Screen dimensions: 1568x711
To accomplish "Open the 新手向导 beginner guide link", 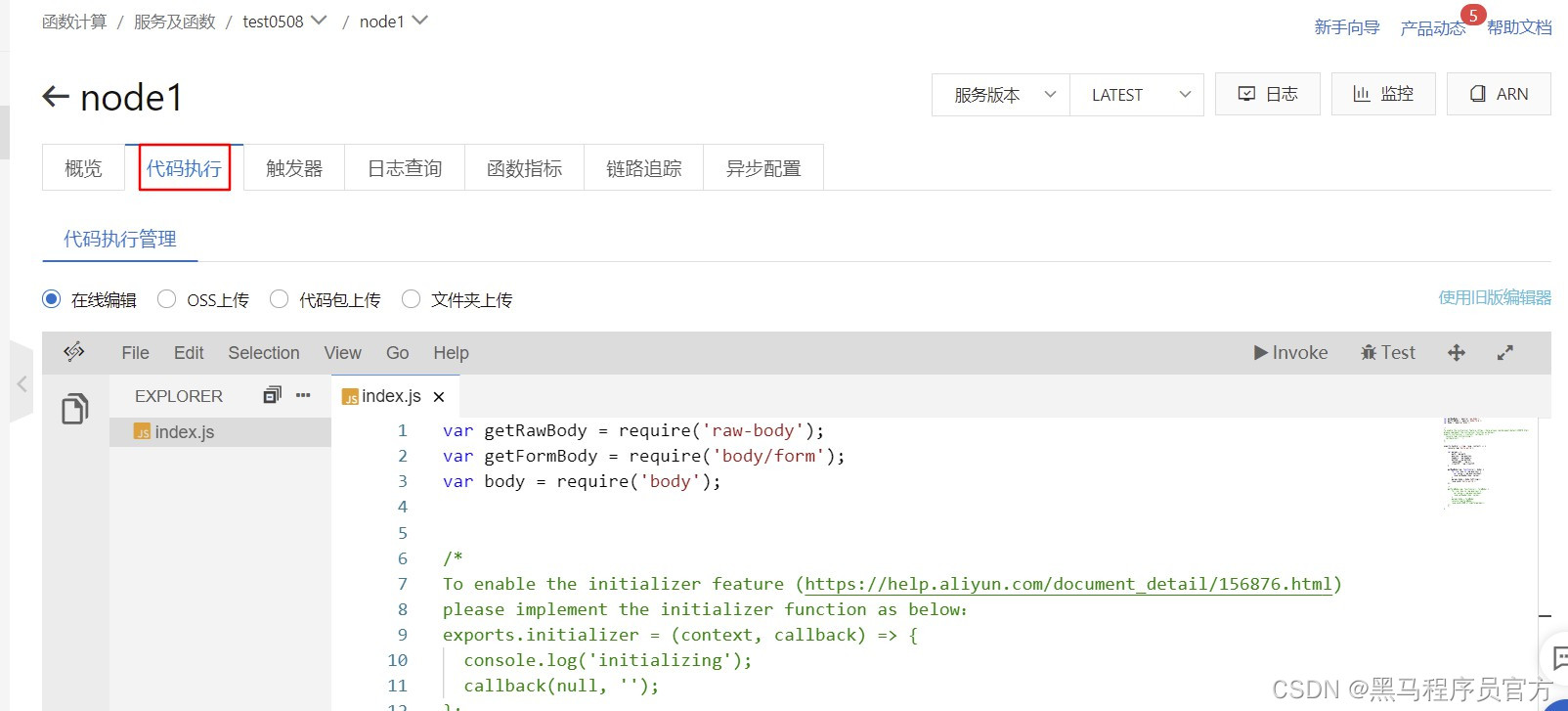I will pos(1347,27).
